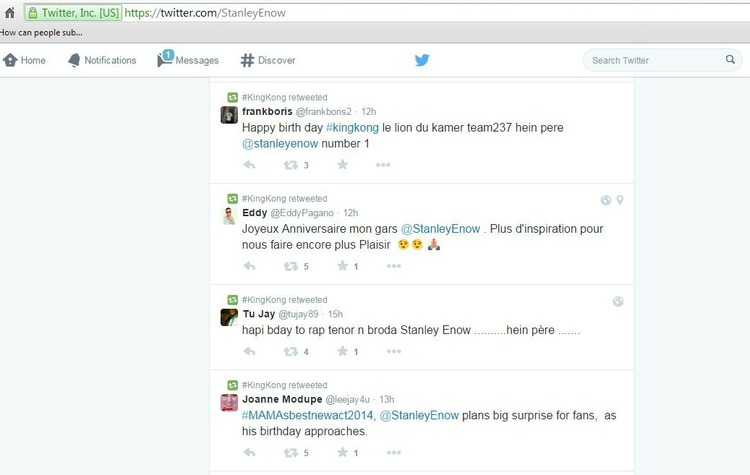
Task: Open @StanleyEnow mention in Joanne's tweet
Action: point(419,415)
